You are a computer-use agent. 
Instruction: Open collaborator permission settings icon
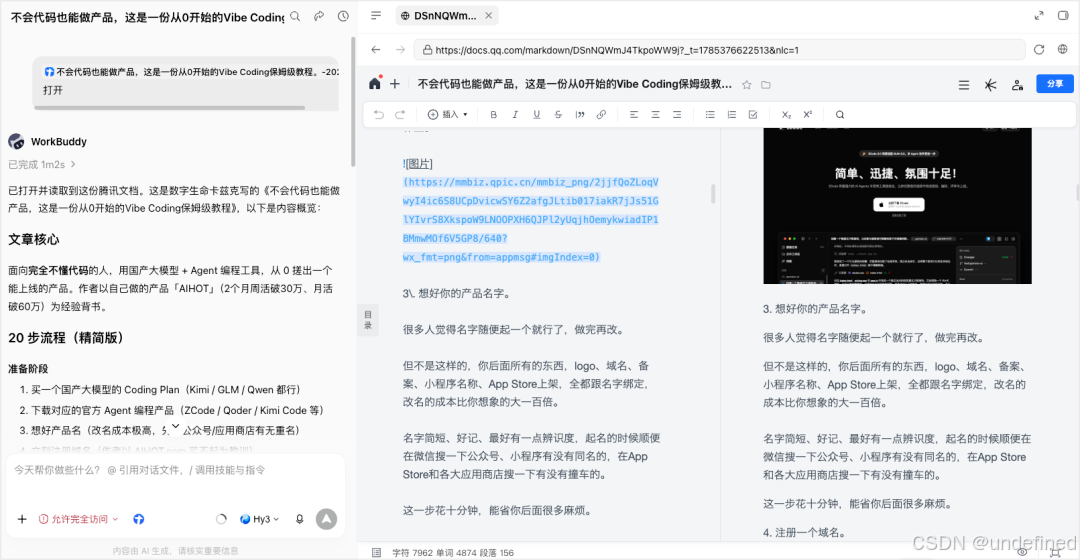(x=1017, y=85)
